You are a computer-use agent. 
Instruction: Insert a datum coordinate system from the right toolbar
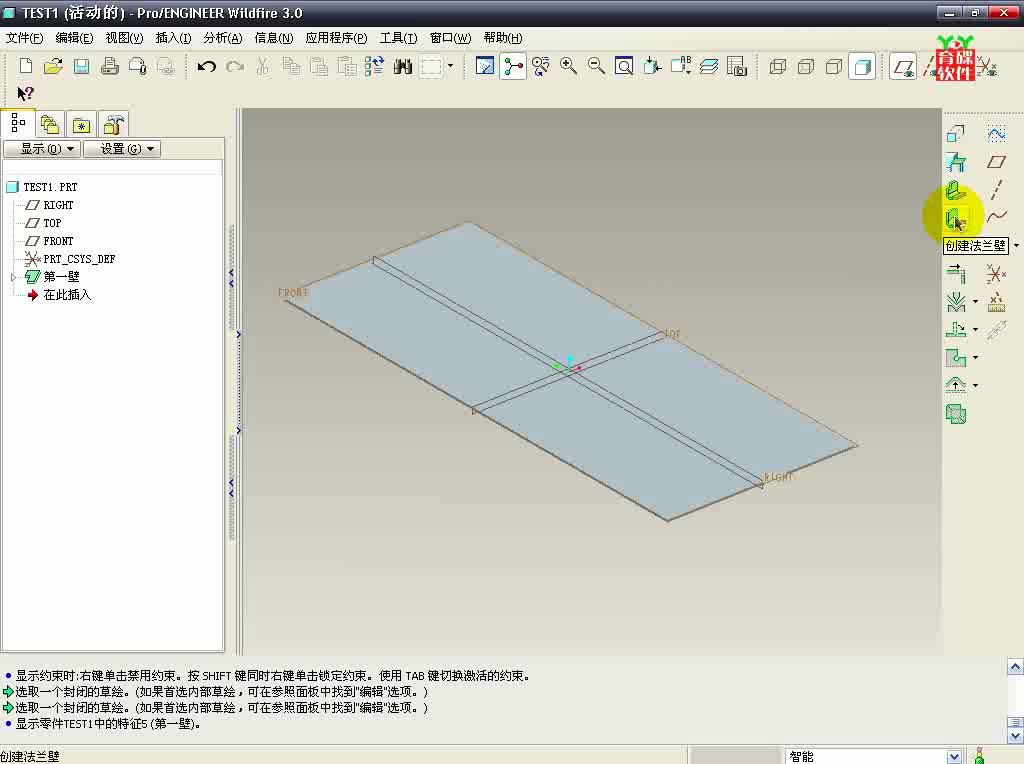point(997,274)
